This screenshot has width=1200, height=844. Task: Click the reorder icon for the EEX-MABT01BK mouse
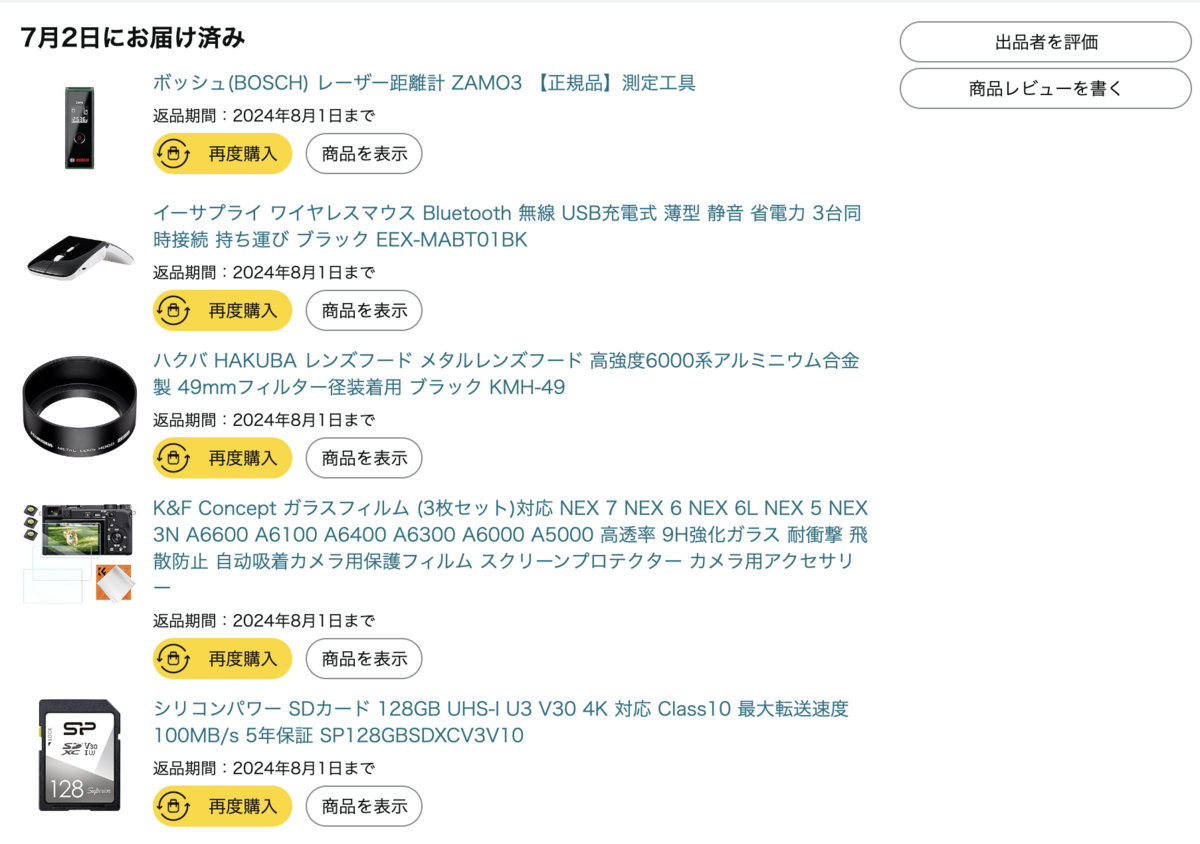[x=174, y=310]
